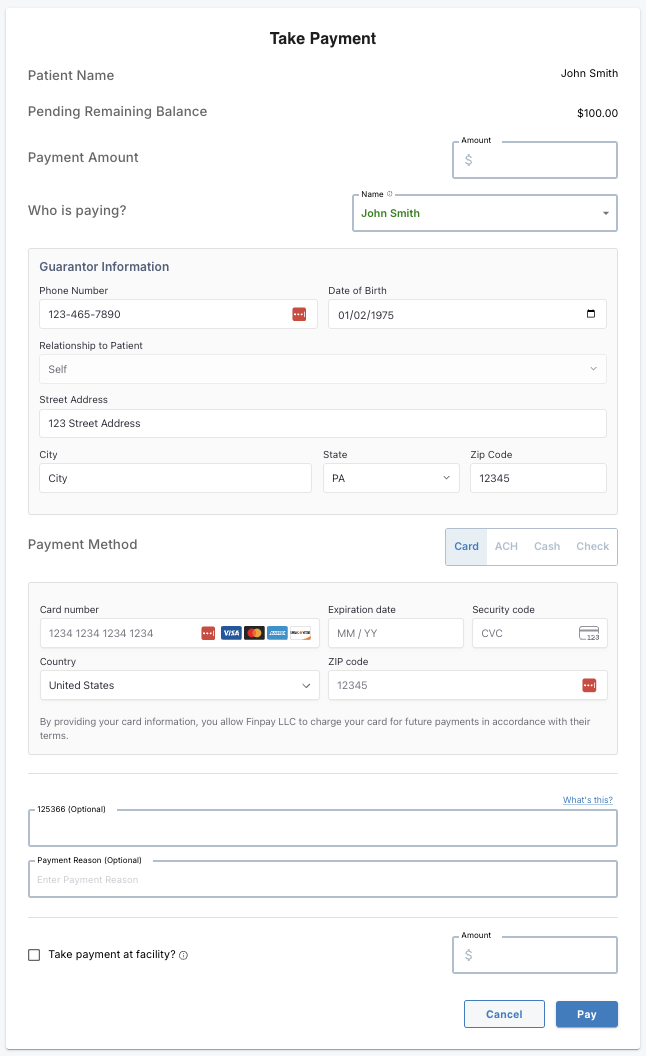Focus the Payment Amount field
The height and width of the screenshot is (1056, 646).
pyautogui.click(x=535, y=160)
